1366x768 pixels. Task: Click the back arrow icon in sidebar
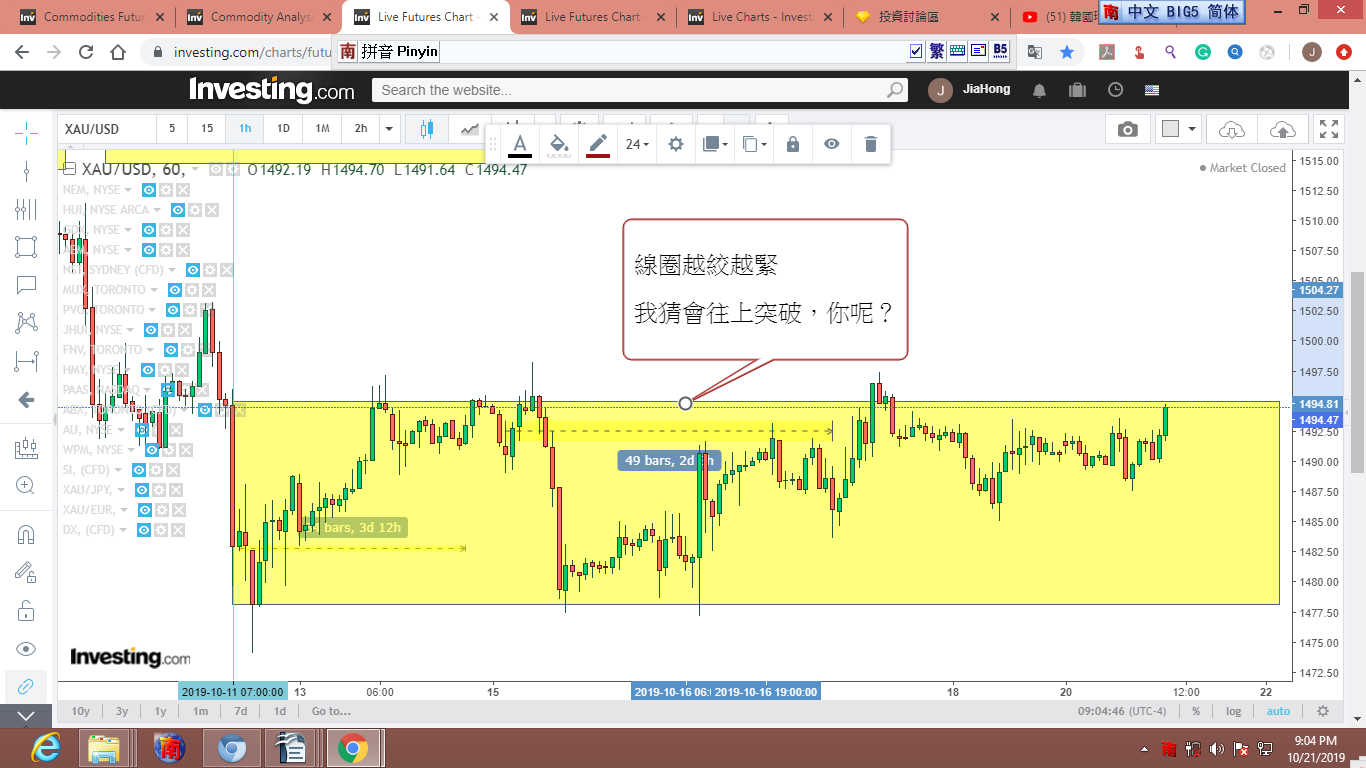pyautogui.click(x=26, y=400)
